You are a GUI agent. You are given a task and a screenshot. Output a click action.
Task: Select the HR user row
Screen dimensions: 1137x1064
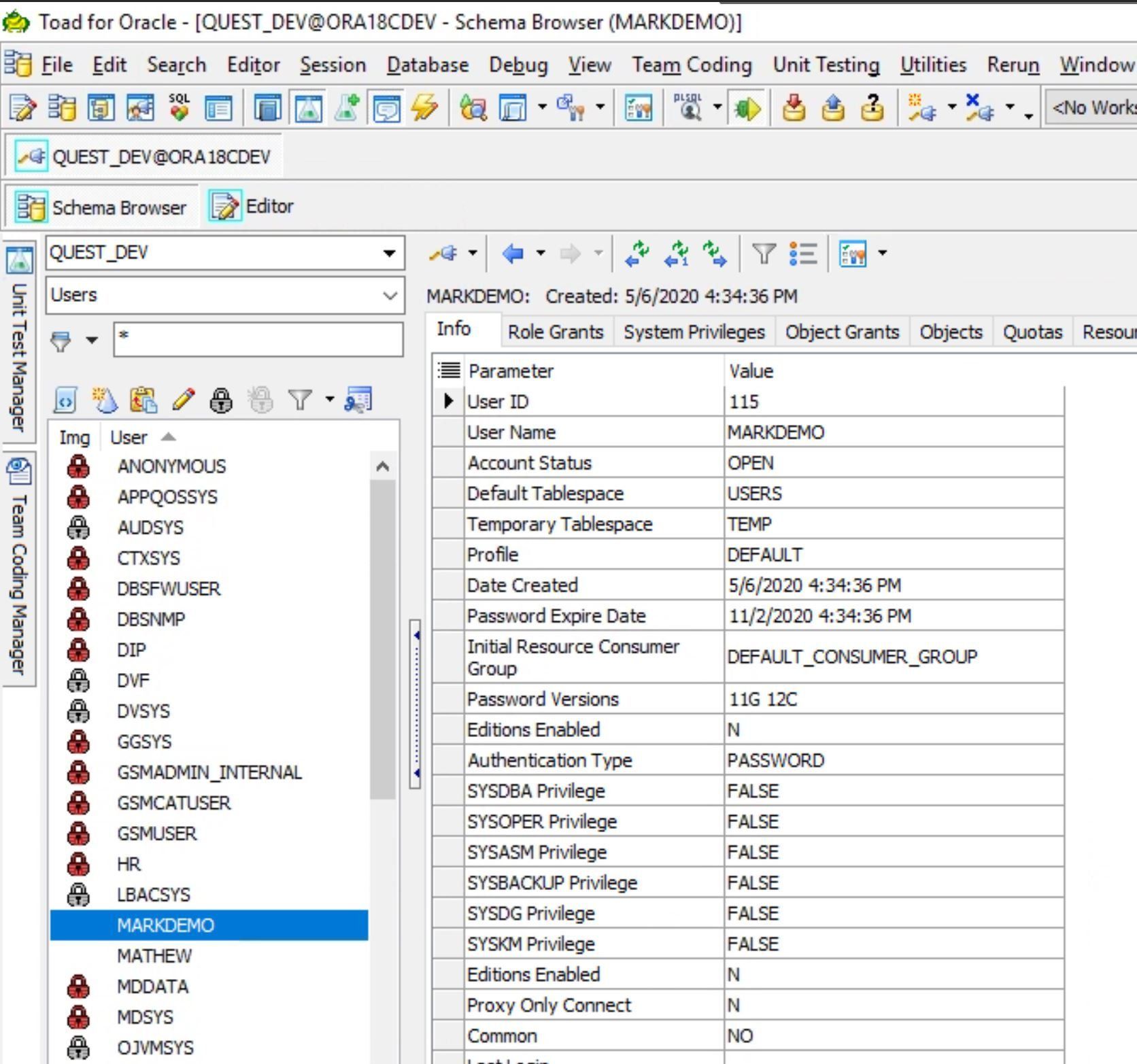coord(209,865)
